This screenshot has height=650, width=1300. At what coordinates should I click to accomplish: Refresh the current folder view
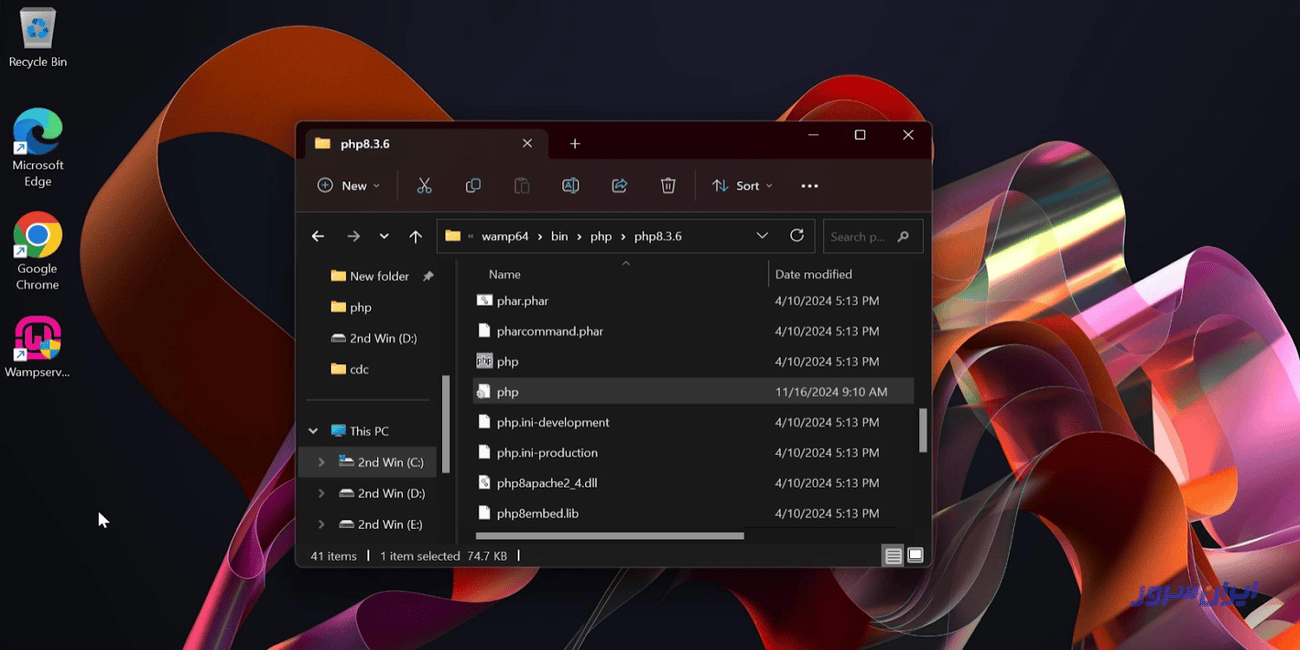[796, 236]
